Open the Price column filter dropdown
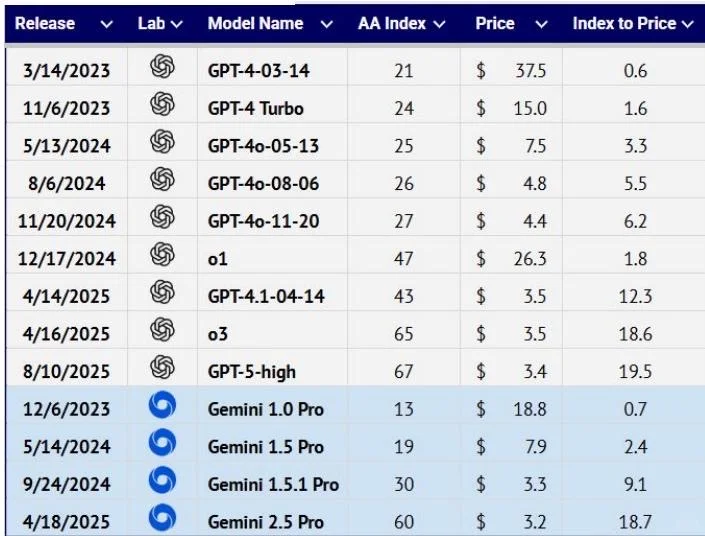 coord(542,24)
